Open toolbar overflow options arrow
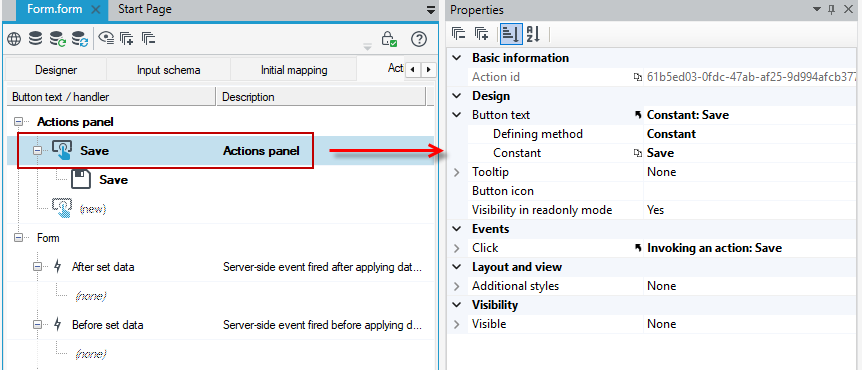862x370 pixels. 368,47
